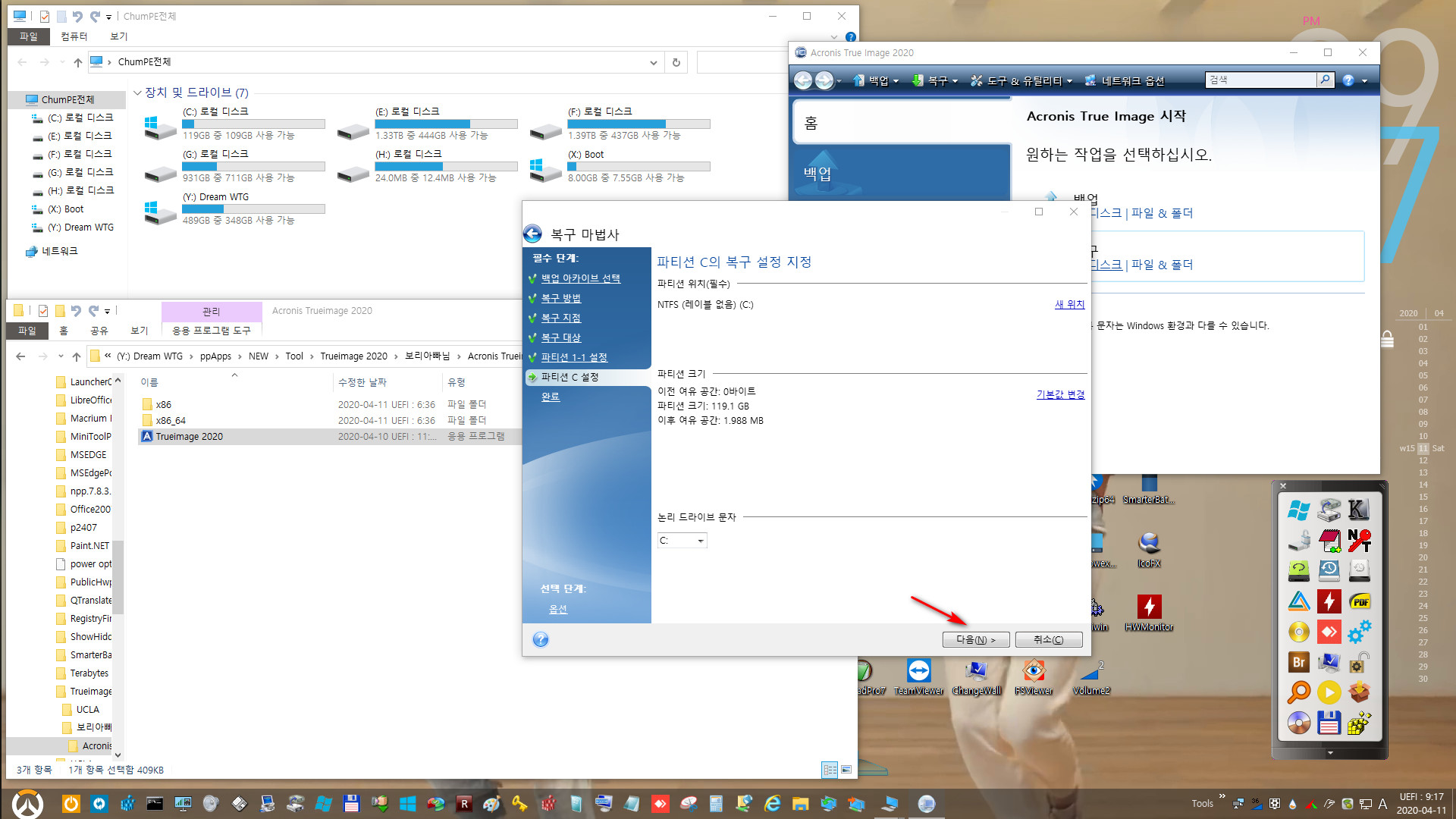
Task: Open Internet Explorer on the taskbar
Action: (772, 804)
